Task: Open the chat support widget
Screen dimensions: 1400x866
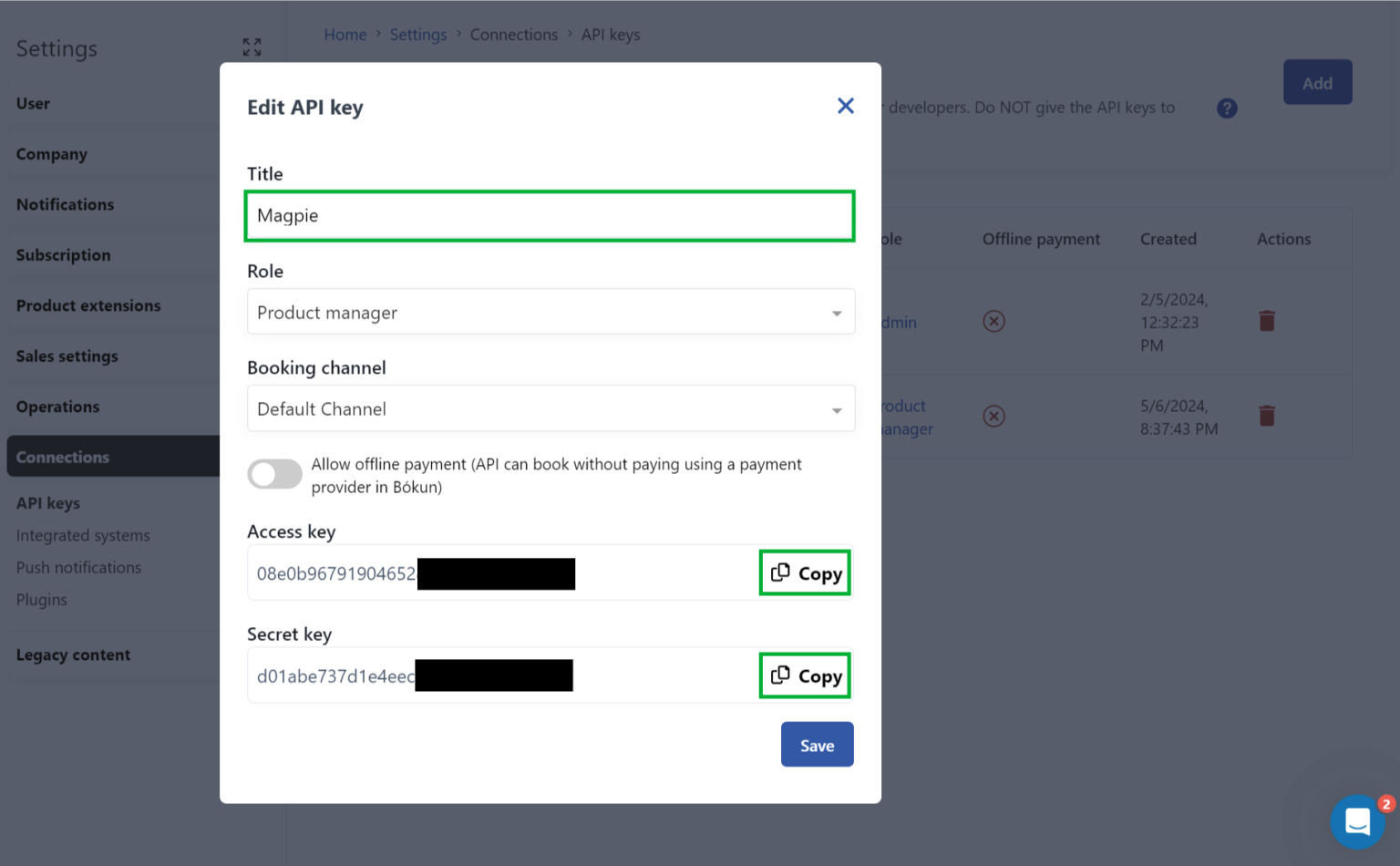Action: pyautogui.click(x=1357, y=821)
